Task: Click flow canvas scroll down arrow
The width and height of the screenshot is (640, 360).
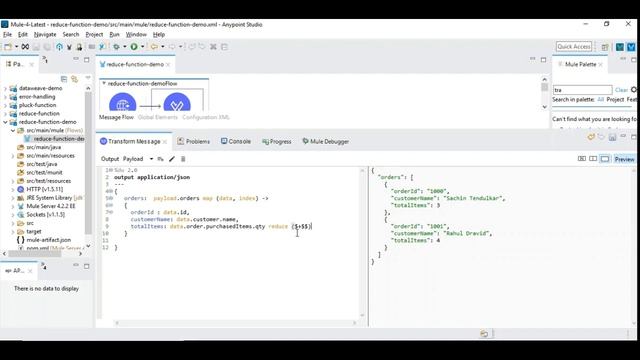Action: (544, 107)
